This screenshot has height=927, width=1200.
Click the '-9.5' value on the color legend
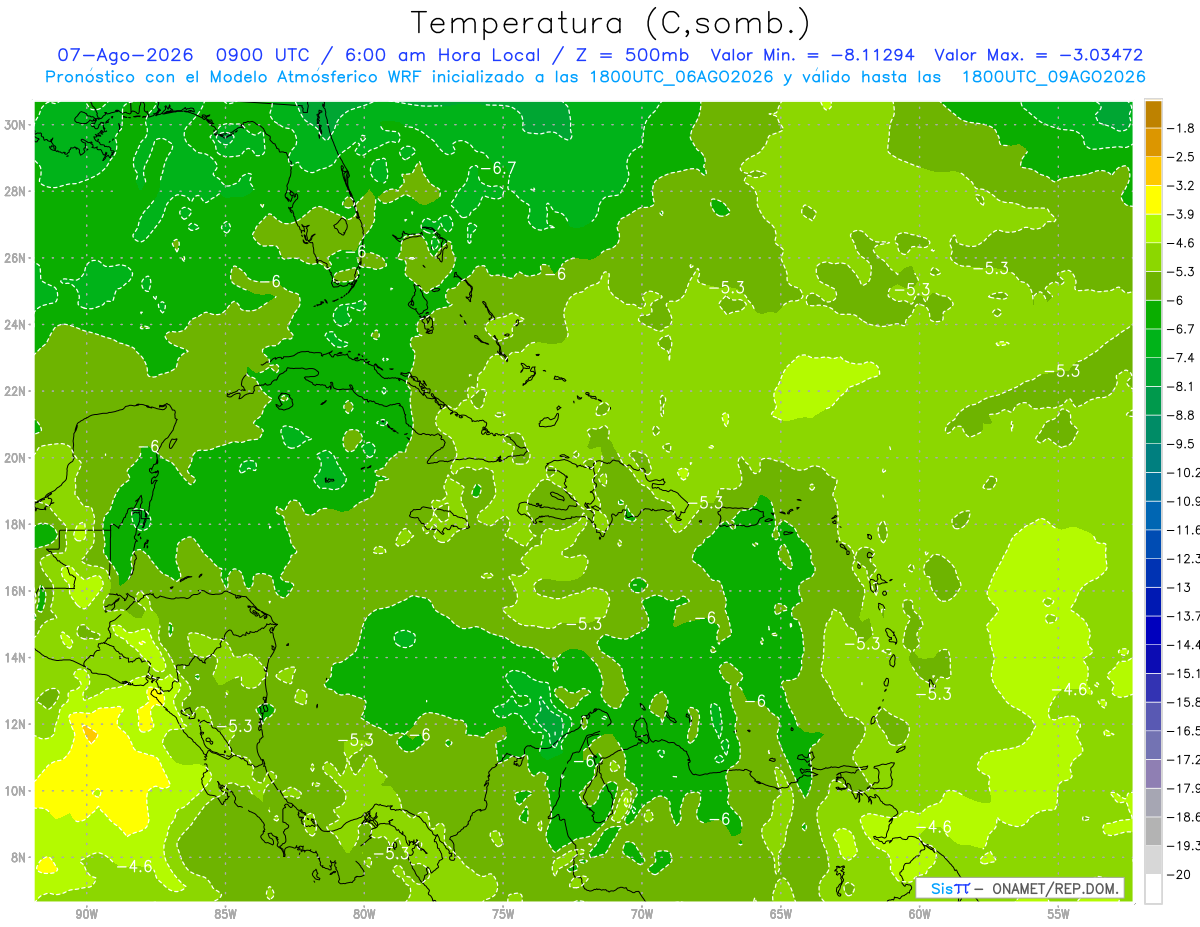[1181, 444]
